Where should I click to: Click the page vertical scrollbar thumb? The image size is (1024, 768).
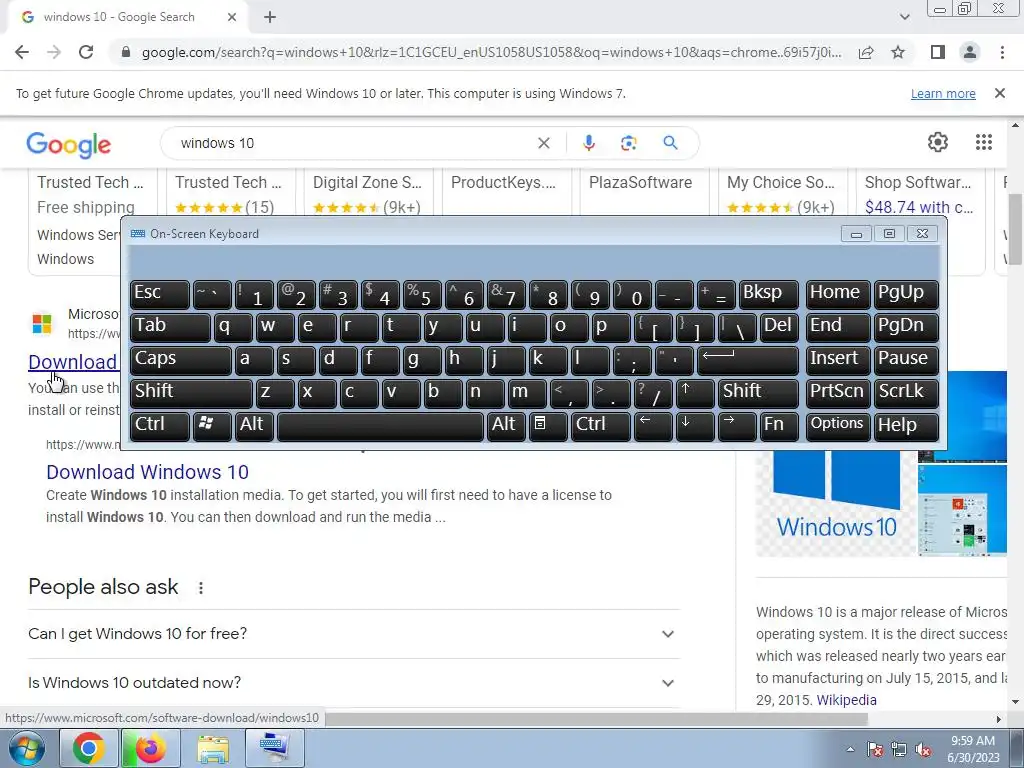tap(1016, 229)
